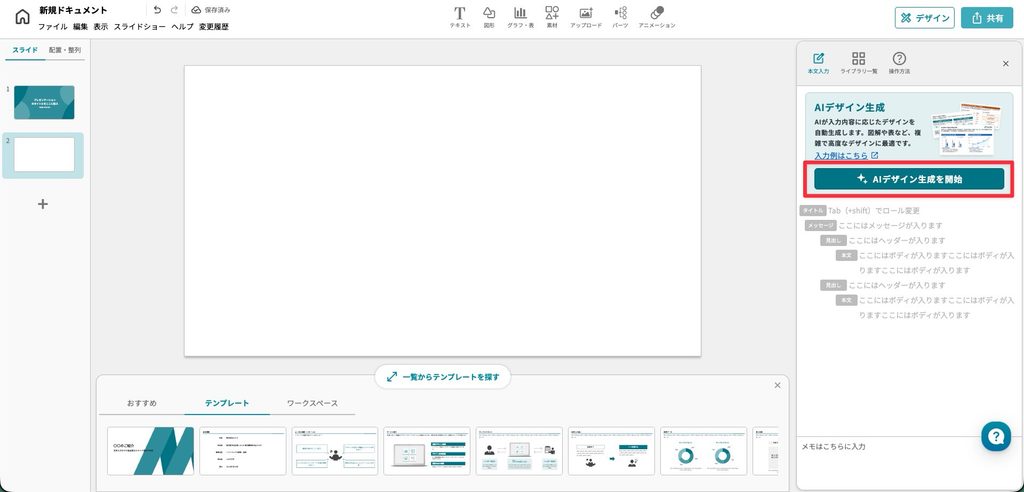Switch to the 配置・整列 tab
Viewport: 1024px width, 492px height.
click(x=65, y=50)
